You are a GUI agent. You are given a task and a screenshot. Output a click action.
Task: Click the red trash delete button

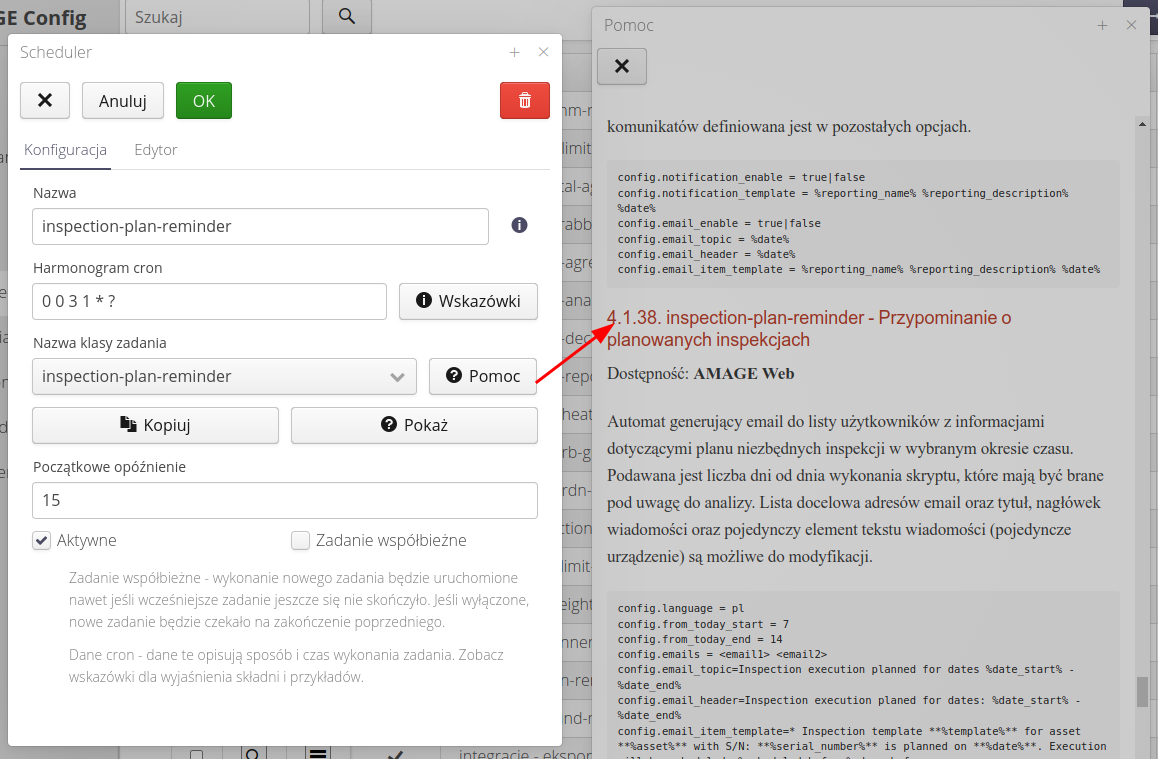pyautogui.click(x=524, y=101)
